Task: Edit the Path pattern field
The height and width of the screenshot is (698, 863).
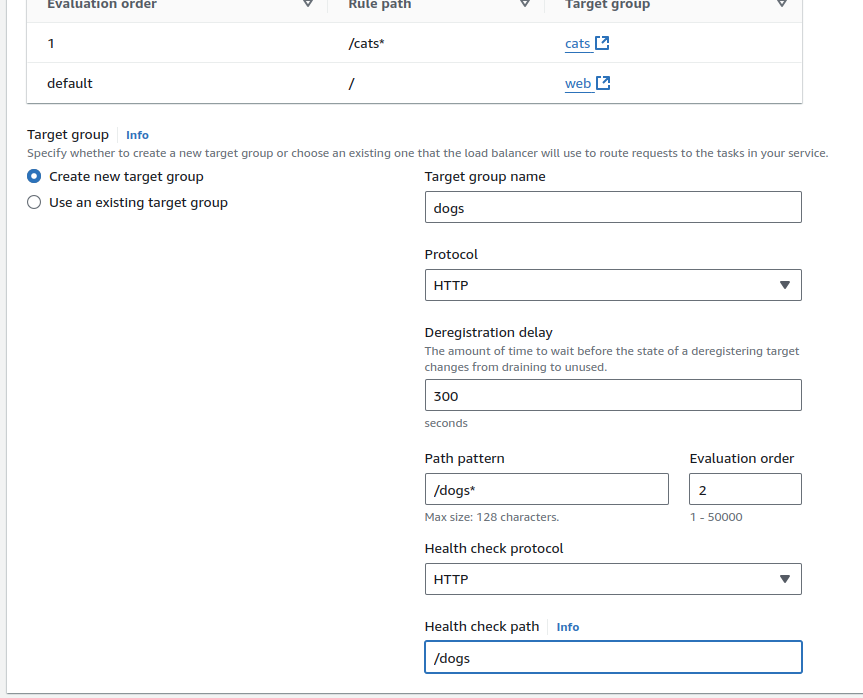Action: (546, 489)
